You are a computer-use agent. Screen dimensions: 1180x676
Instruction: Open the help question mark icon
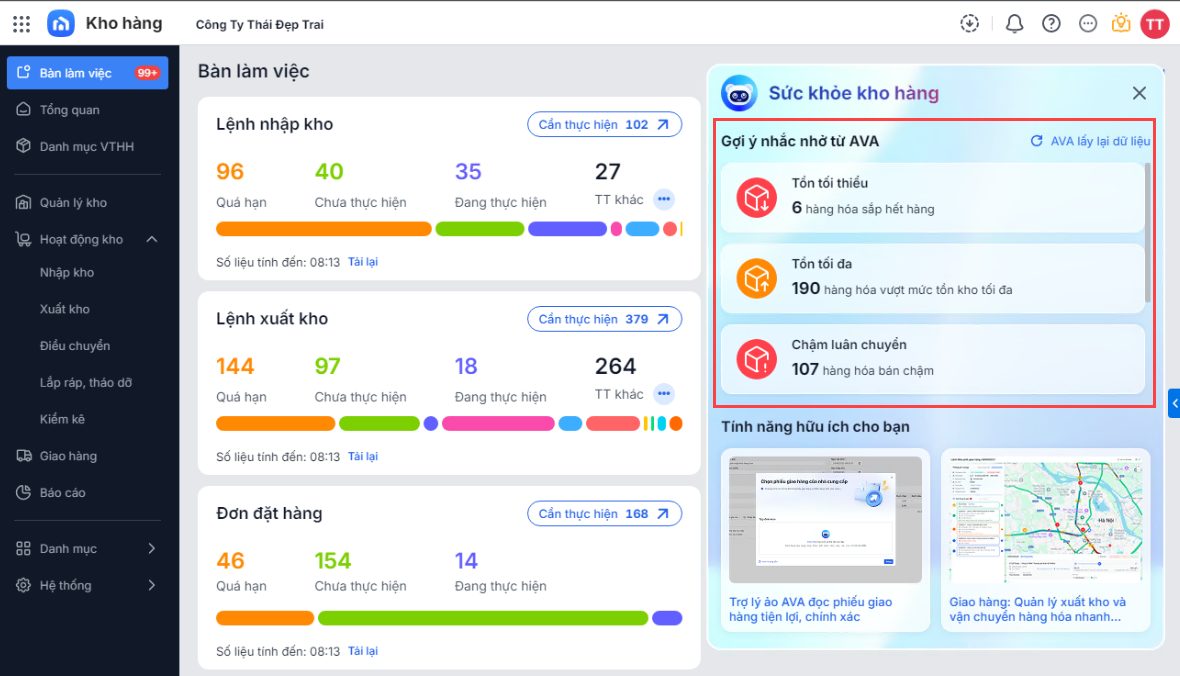[1051, 24]
